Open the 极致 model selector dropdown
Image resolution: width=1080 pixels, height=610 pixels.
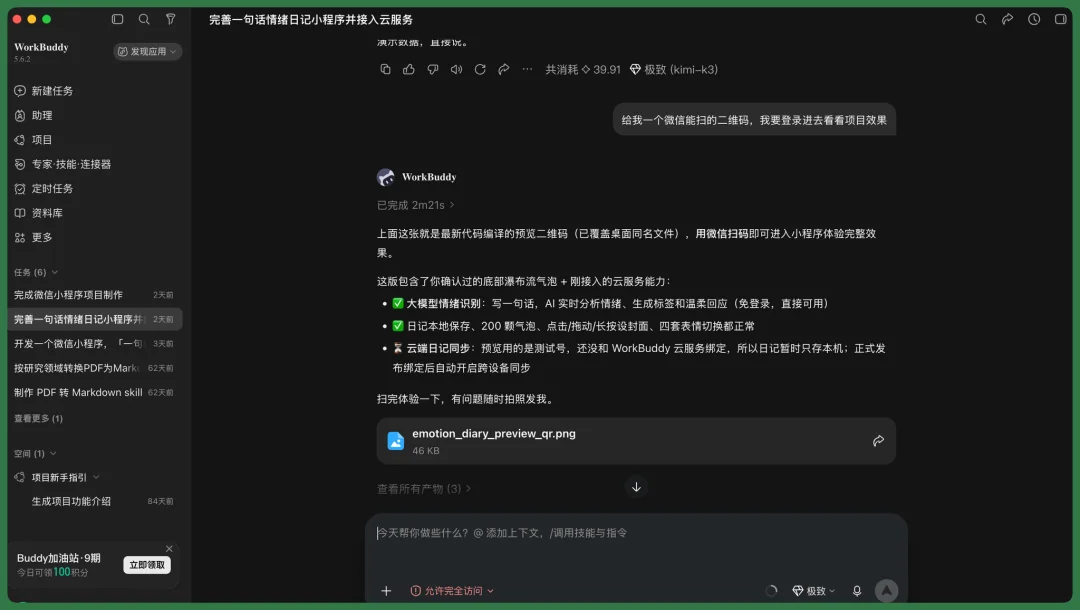click(813, 591)
